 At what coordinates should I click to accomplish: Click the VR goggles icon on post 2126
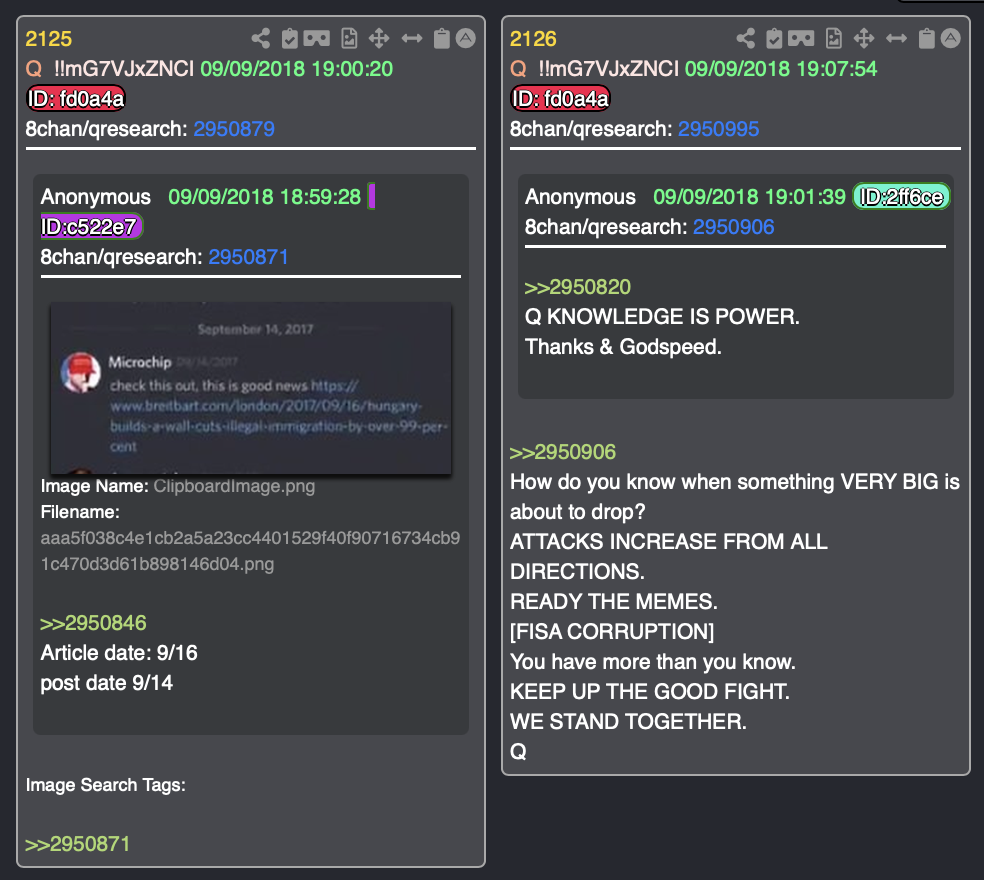coord(801,39)
